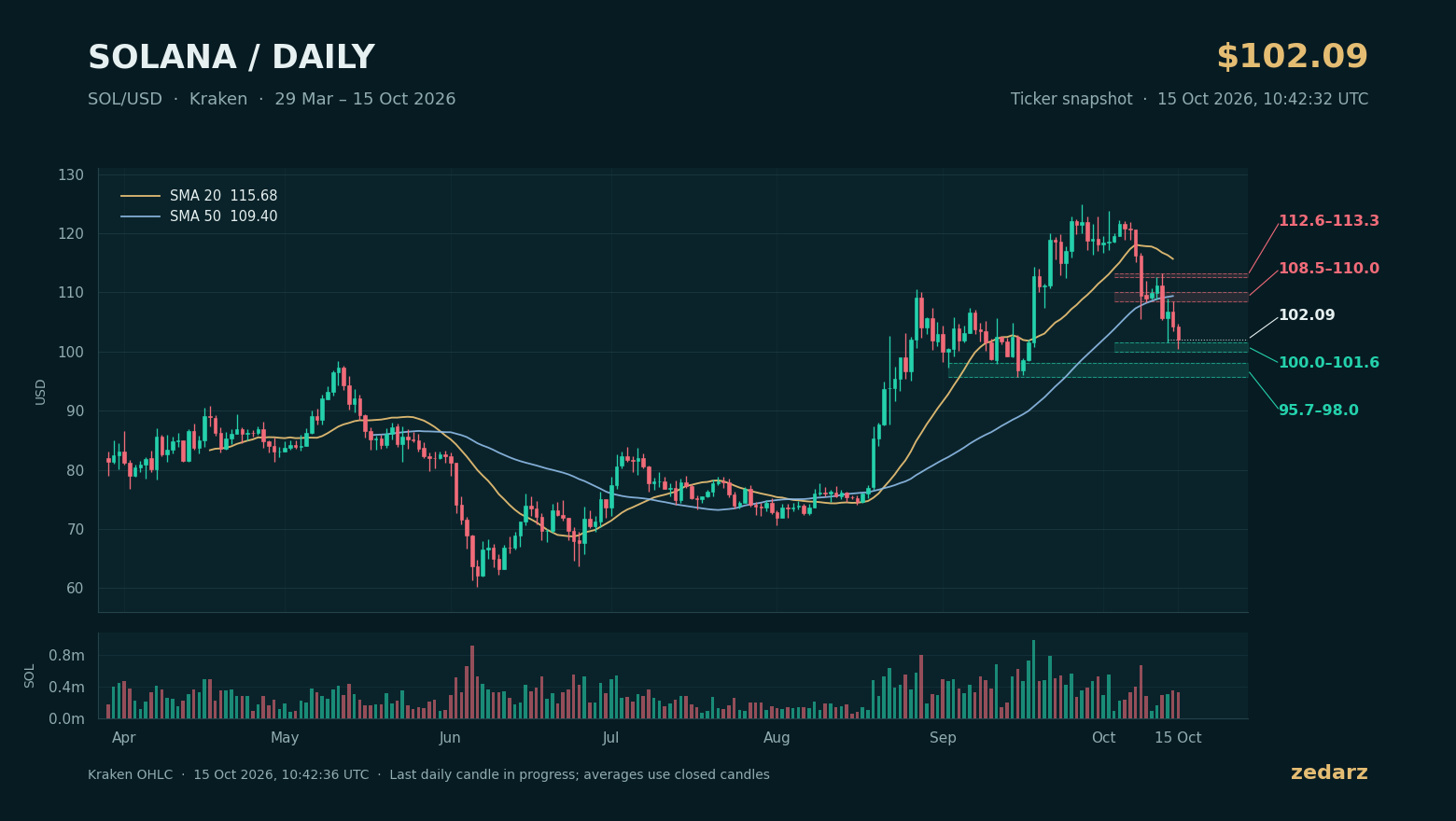The image size is (1456, 821).
Task: Click the 130 price axis label
Action: pos(71,174)
